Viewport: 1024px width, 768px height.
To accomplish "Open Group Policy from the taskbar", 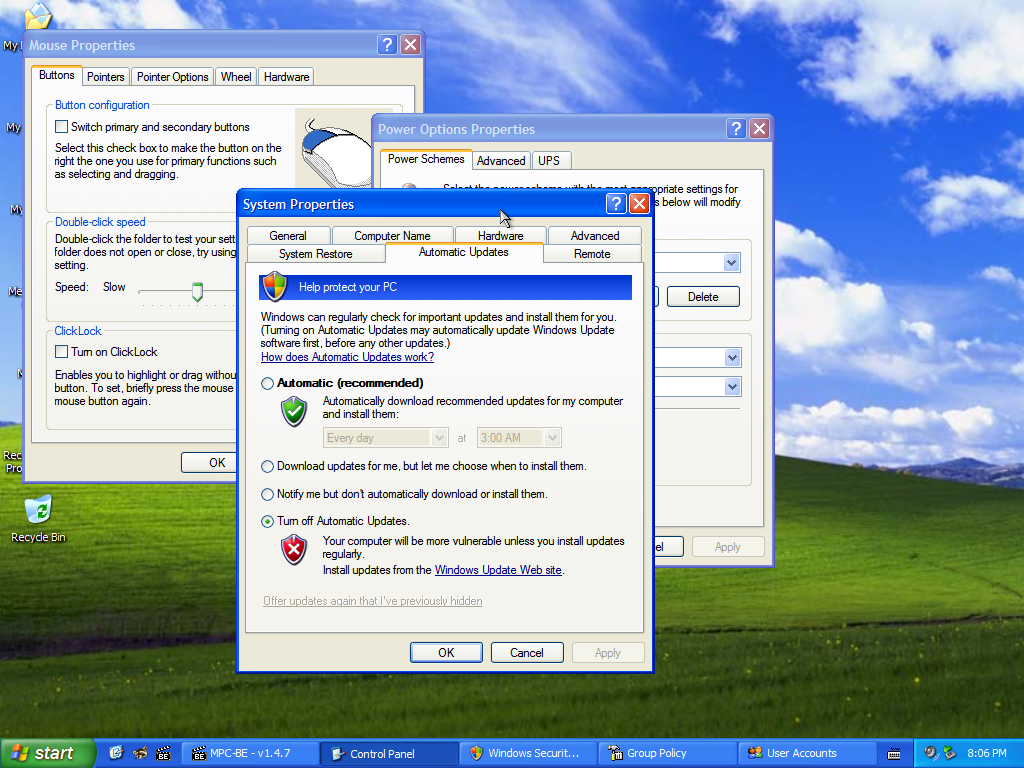I will coord(666,753).
